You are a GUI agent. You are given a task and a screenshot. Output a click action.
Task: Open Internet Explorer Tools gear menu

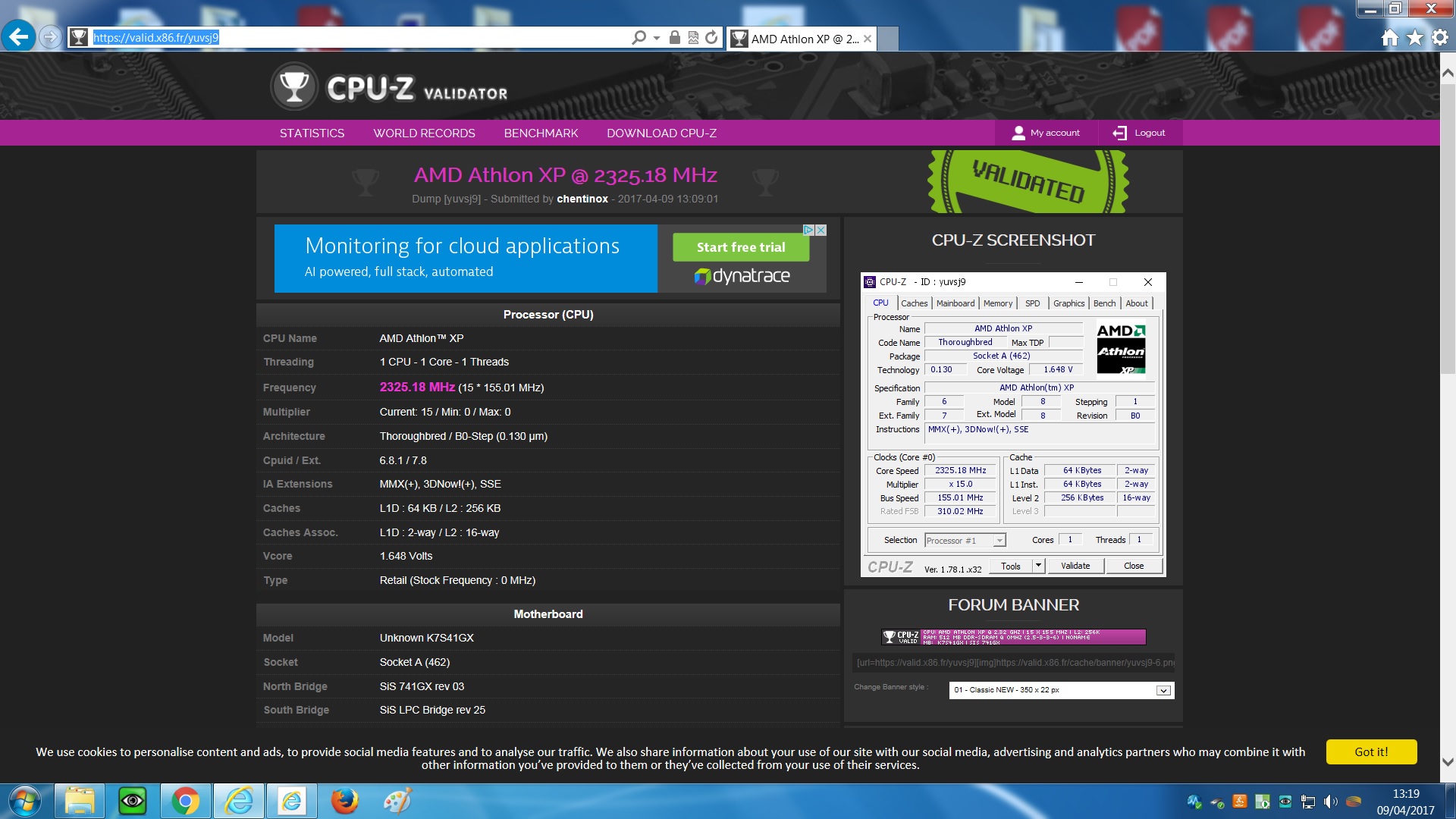1440,37
